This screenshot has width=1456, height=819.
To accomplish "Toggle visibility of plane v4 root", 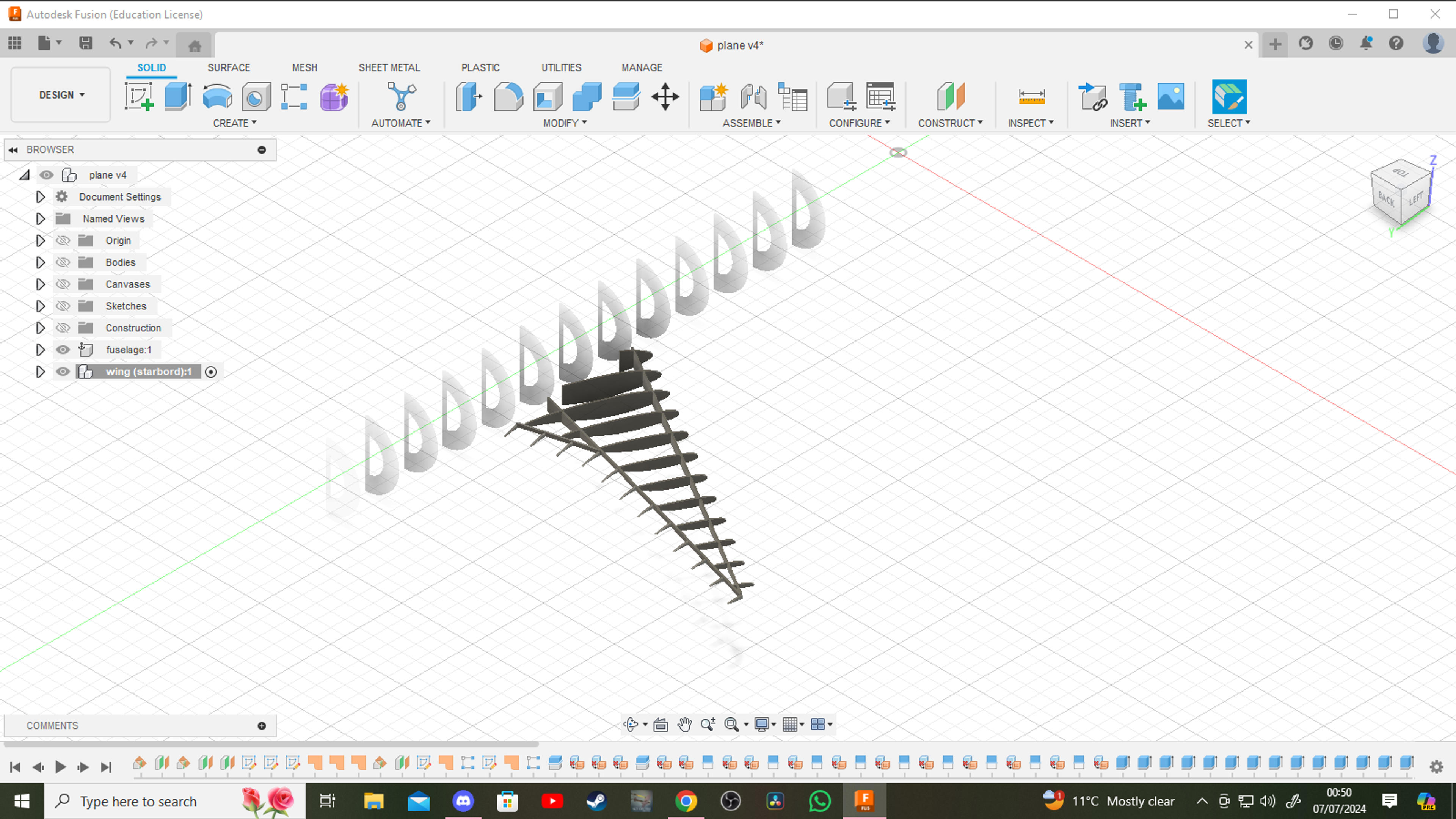I will click(x=46, y=175).
